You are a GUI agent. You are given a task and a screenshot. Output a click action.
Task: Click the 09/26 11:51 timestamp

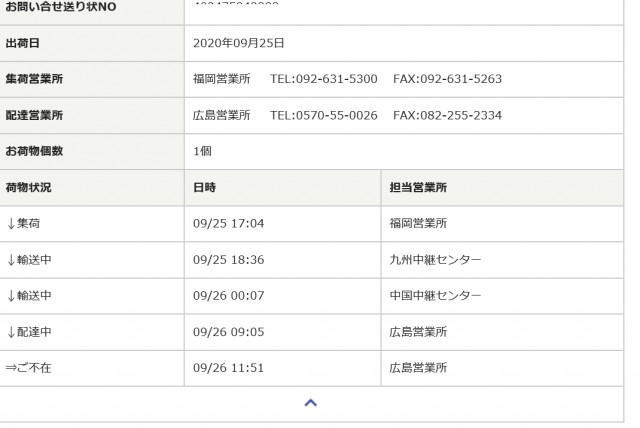[229, 368]
